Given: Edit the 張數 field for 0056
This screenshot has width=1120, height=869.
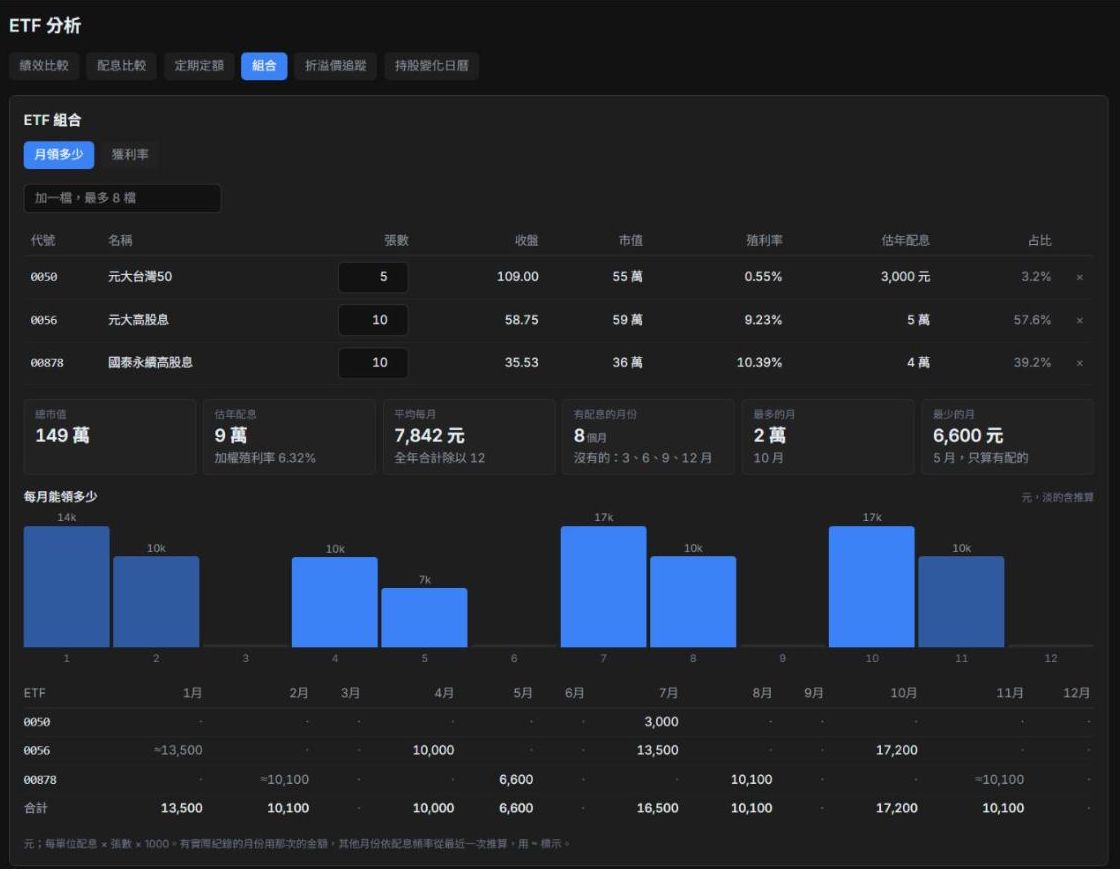Looking at the screenshot, I should click(x=374, y=320).
